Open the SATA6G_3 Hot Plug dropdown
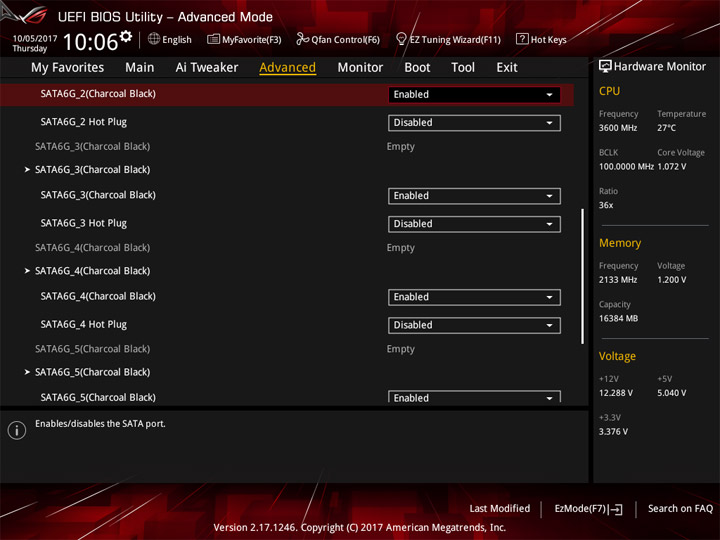720x540 pixels. point(474,224)
